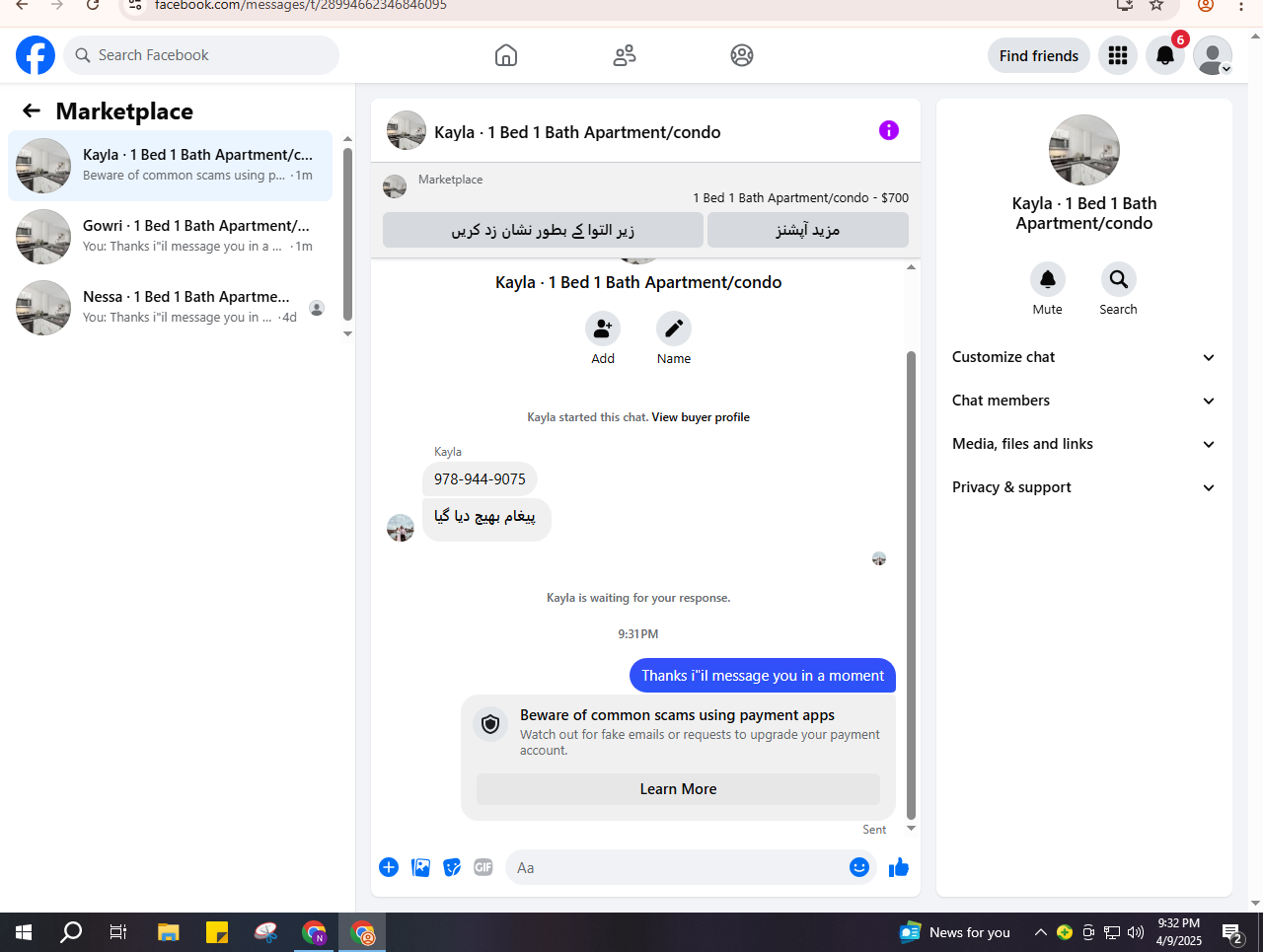The width and height of the screenshot is (1263, 952).
Task: Open more actions plus icon
Action: coord(389,867)
